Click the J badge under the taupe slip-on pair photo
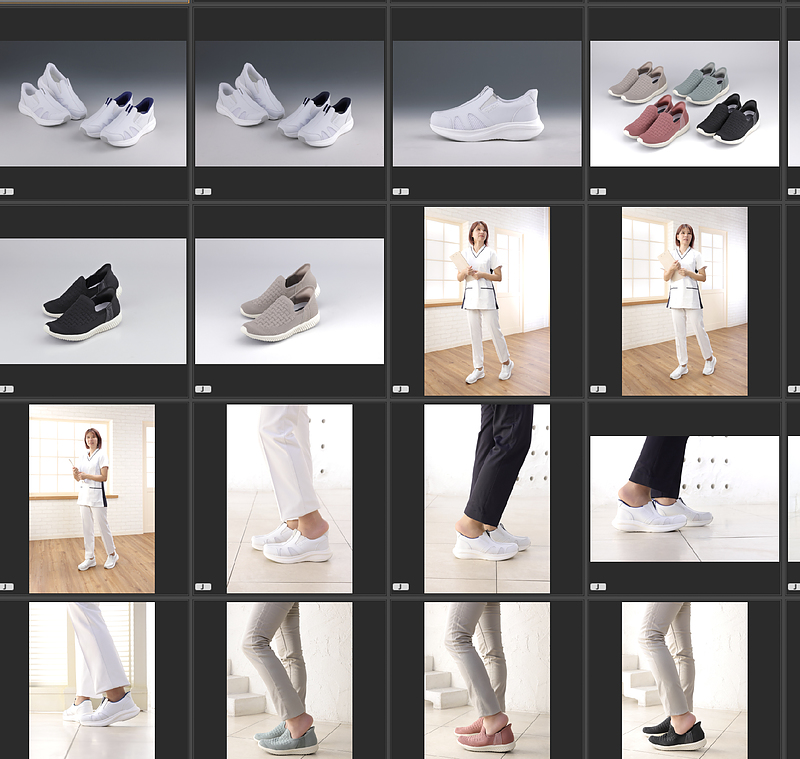 (203, 389)
